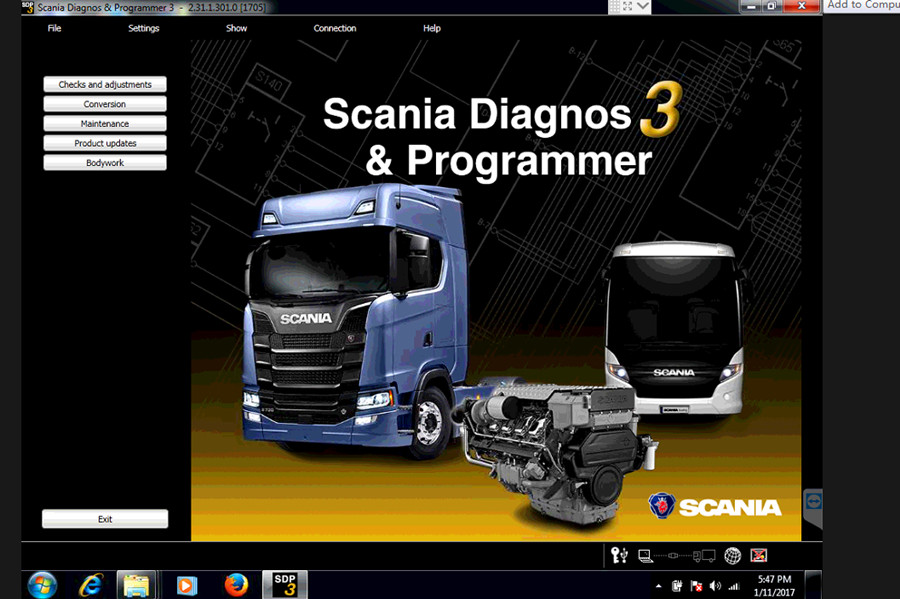900x599 pixels.
Task: Open the Settings menu
Action: pyautogui.click(x=143, y=28)
